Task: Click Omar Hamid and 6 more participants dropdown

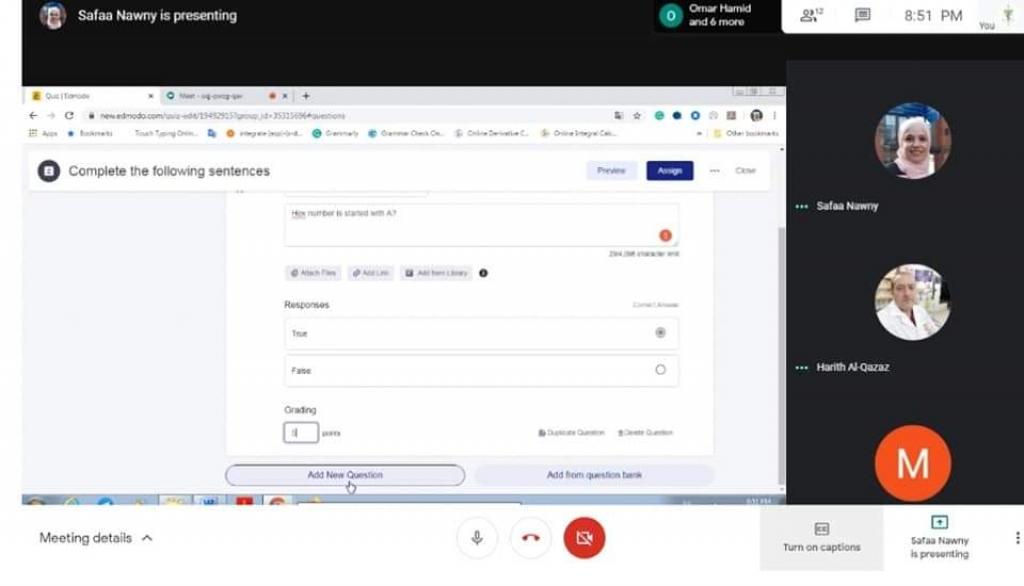Action: point(717,15)
